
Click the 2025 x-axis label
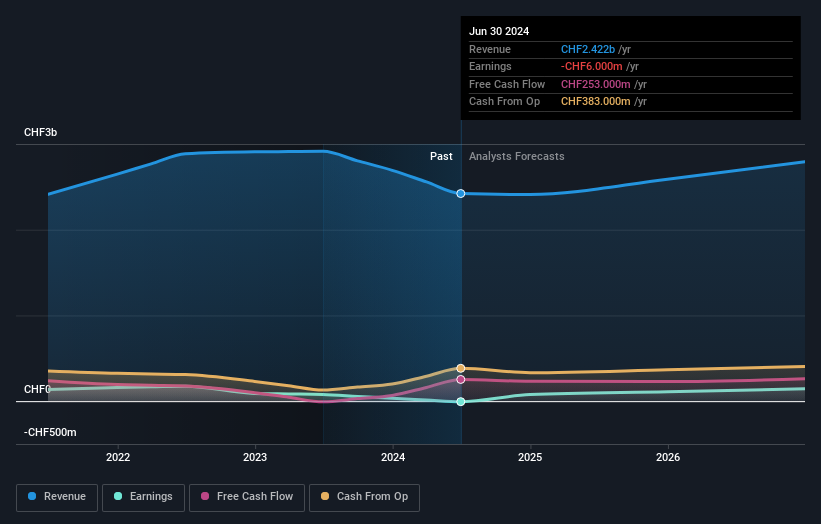point(530,458)
